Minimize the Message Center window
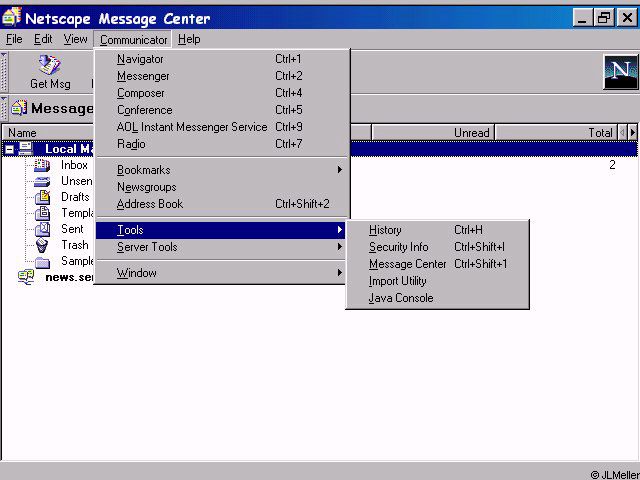640x480 pixels. pyautogui.click(x=582, y=18)
